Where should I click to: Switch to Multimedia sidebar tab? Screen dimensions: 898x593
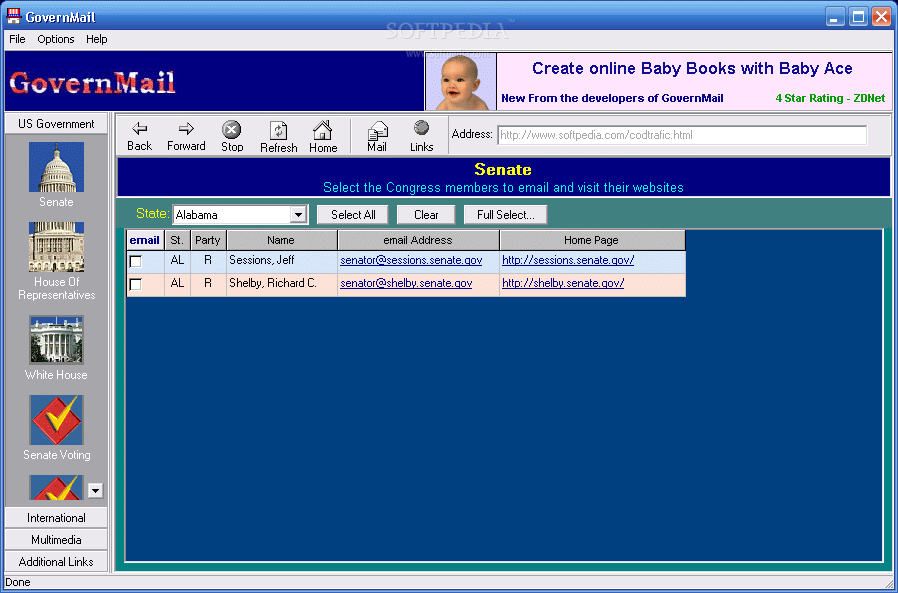56,540
